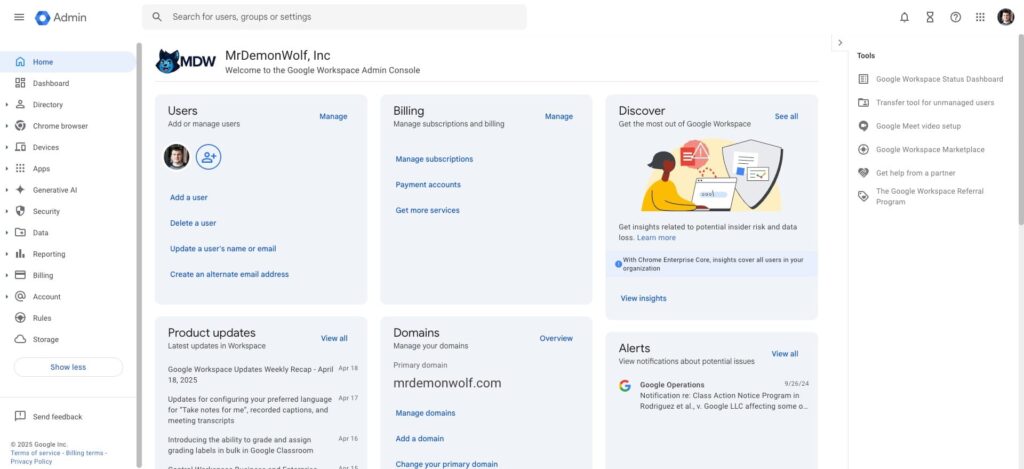Expand the Account menu arrow
The width and height of the screenshot is (1024, 469).
click(x=7, y=297)
